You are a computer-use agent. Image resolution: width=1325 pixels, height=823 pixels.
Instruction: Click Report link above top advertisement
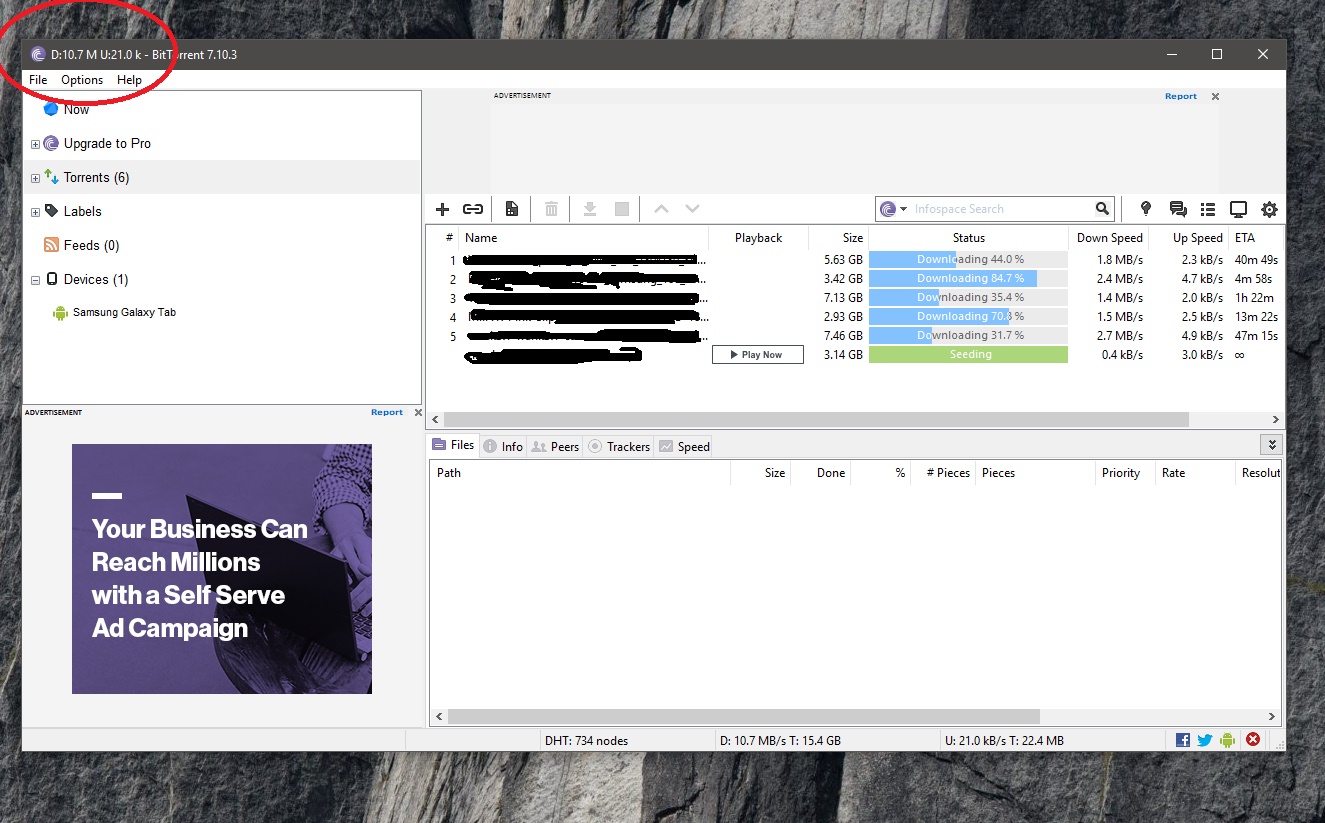[1181, 97]
